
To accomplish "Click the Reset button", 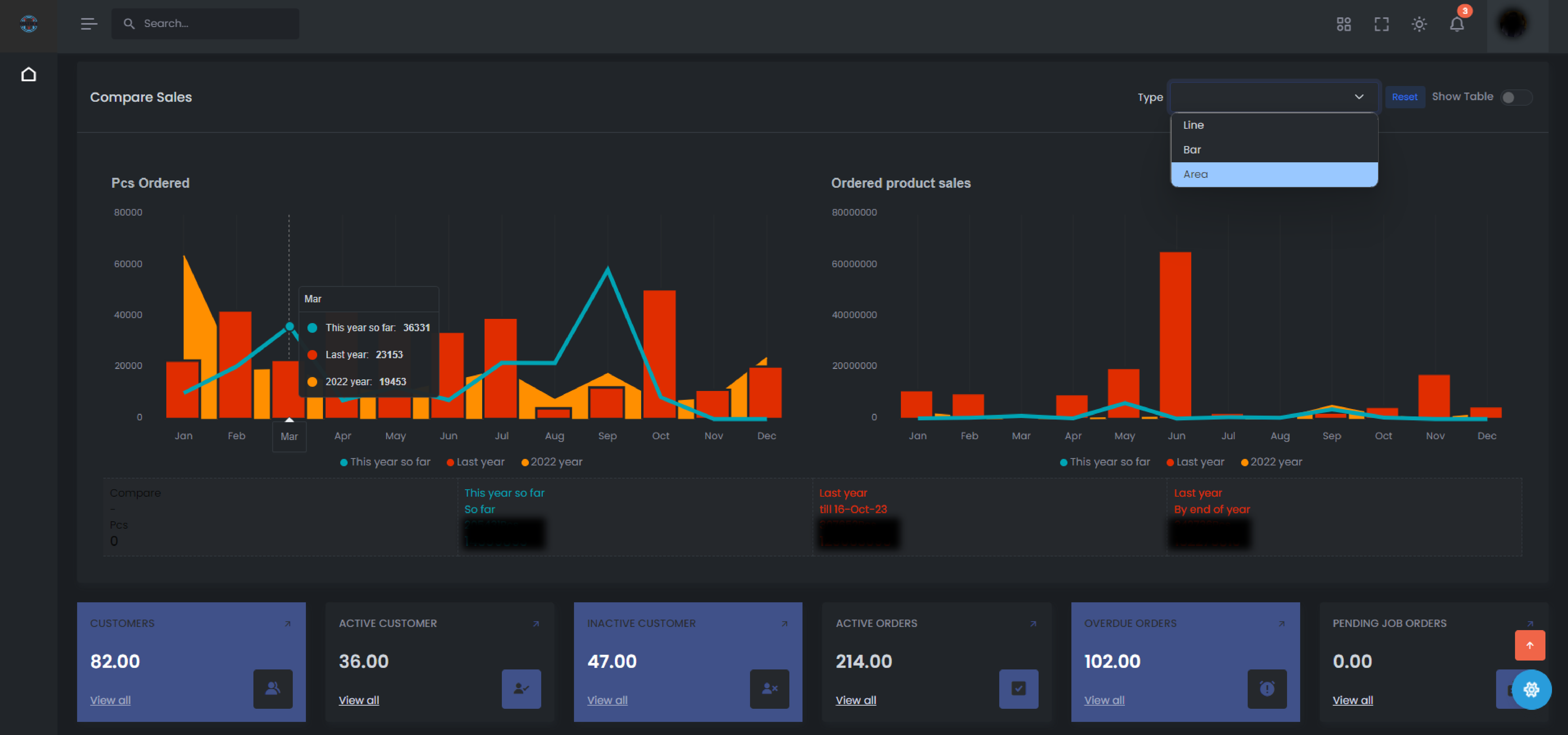I will click(1404, 97).
